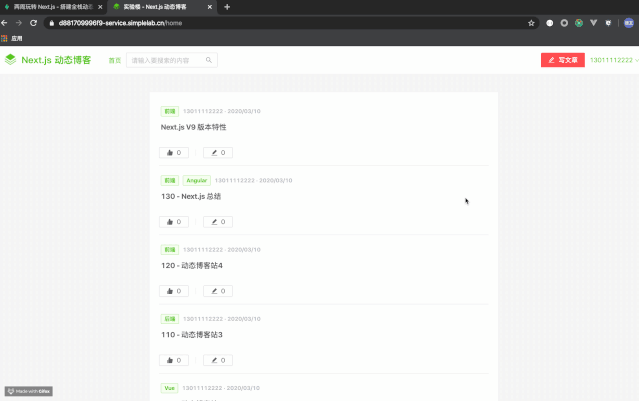Open comments on Next.js V9 版本特性 post
This screenshot has width=639, height=401.
[x=218, y=152]
